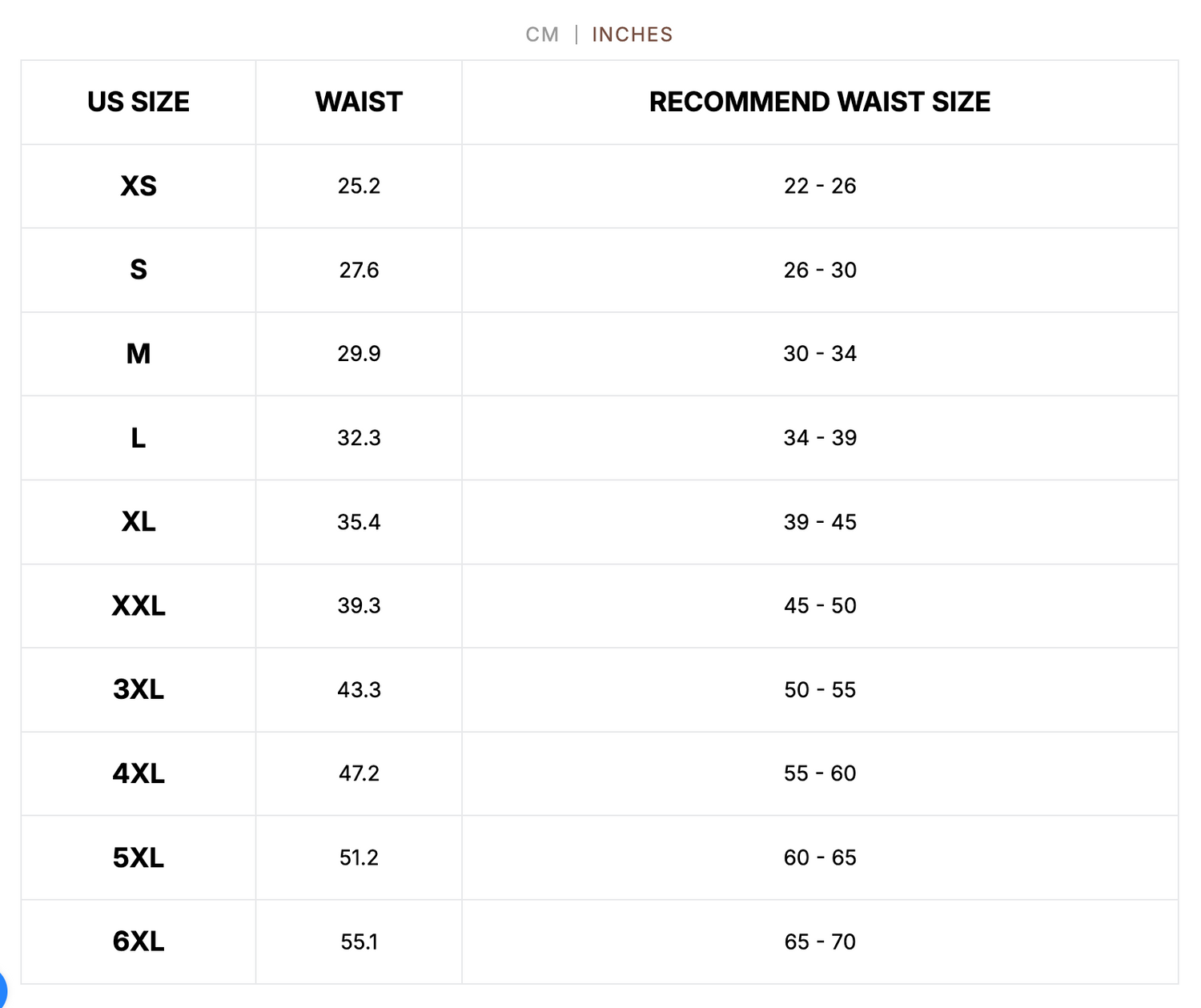Viewport: 1201px width, 1008px height.
Task: Click the 30 - 34 recommended waist range
Action: pos(820,354)
